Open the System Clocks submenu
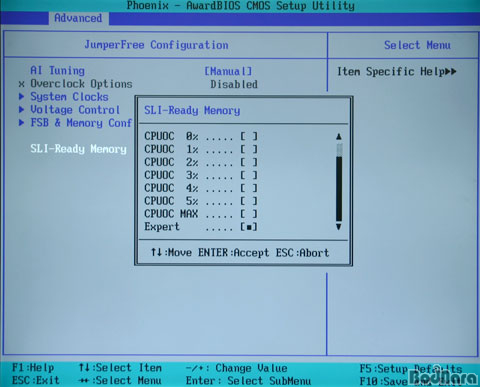This screenshot has width=480, height=387. click(69, 97)
